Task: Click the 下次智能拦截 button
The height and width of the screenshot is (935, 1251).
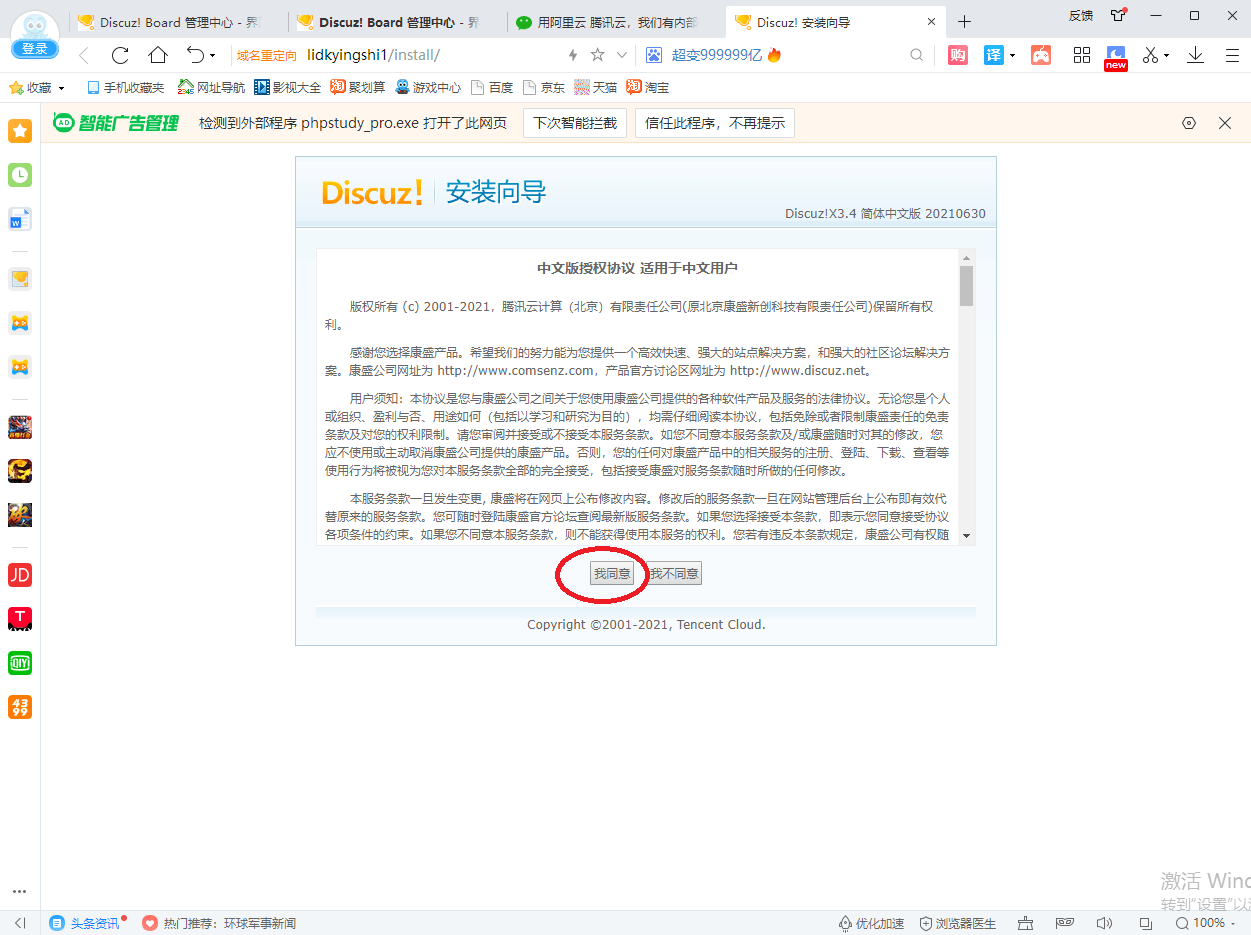Action: [575, 123]
